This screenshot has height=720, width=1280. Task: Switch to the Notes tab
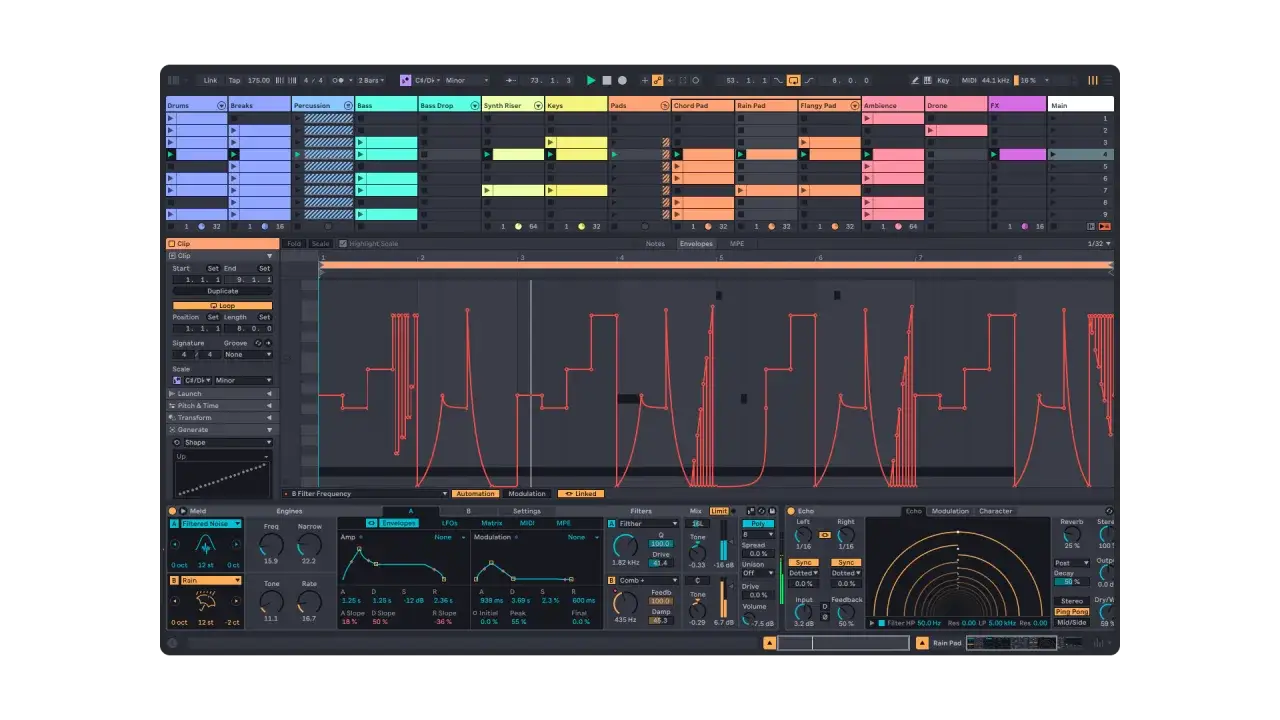(655, 244)
